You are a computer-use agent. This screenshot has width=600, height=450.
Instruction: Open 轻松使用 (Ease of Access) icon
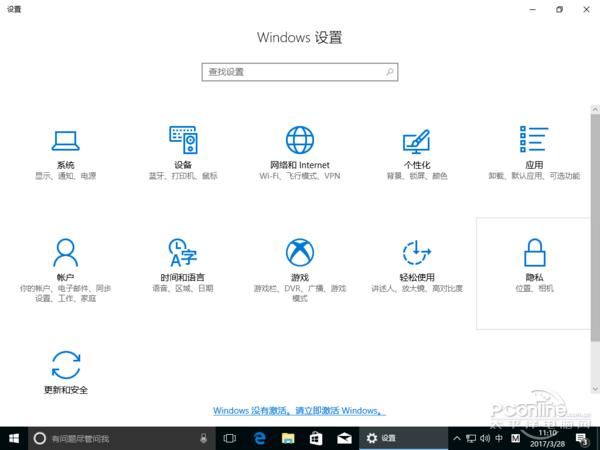point(416,251)
